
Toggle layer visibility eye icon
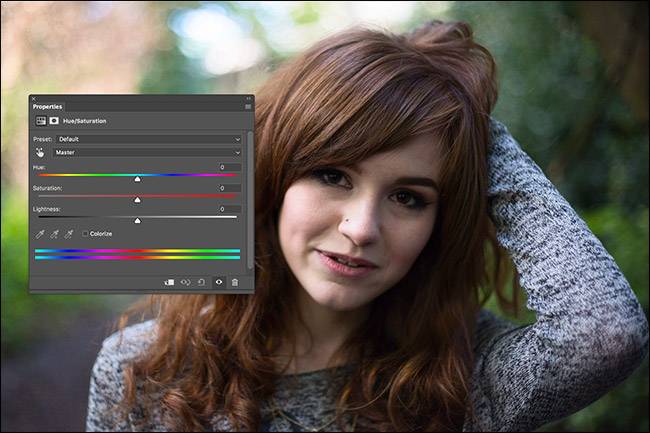click(219, 282)
